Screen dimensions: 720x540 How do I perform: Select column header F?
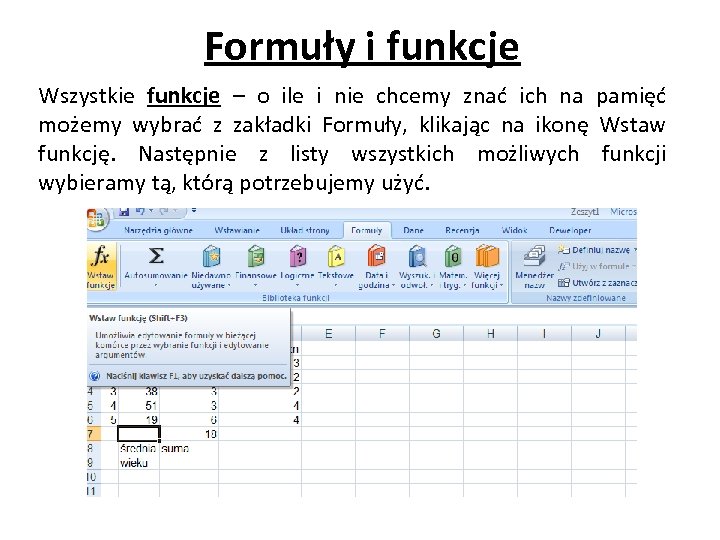pyautogui.click(x=382, y=334)
